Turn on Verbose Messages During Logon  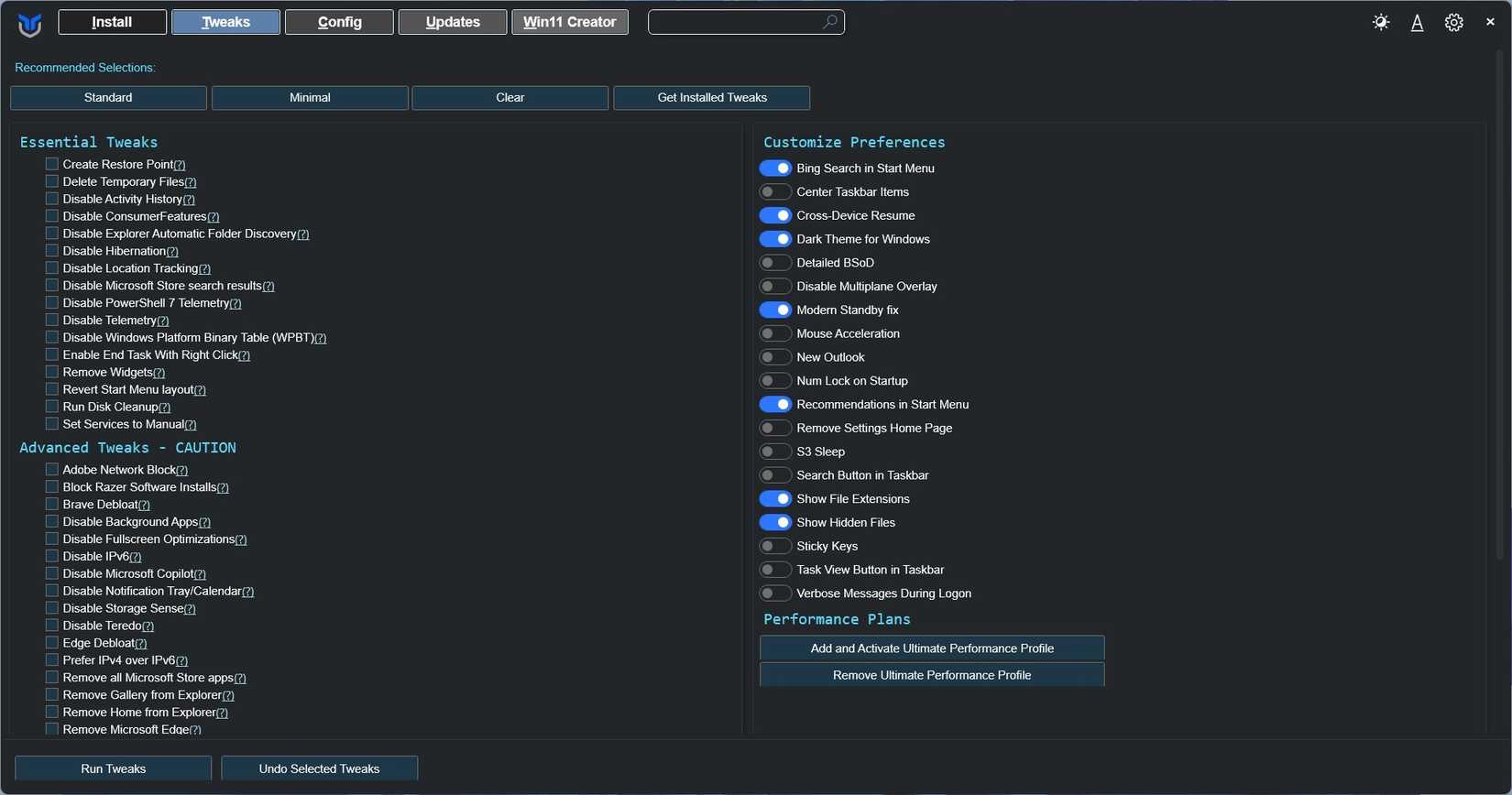pos(775,594)
